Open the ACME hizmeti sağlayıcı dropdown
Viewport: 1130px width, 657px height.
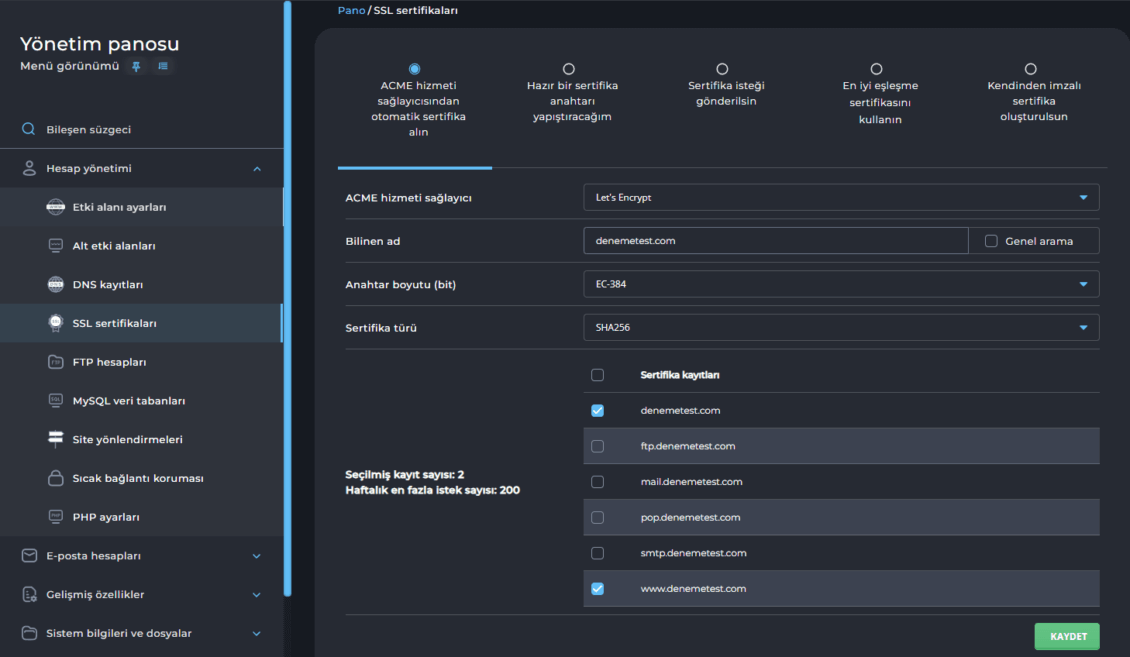tap(841, 198)
